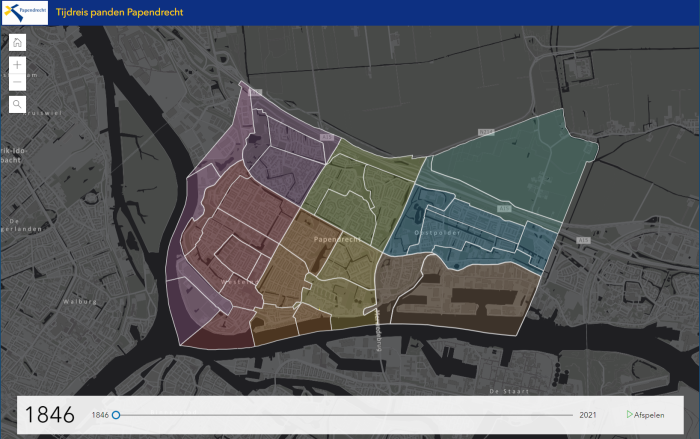Click the Papendrecht map label
The height and width of the screenshot is (439, 700).
pyautogui.click(x=335, y=241)
